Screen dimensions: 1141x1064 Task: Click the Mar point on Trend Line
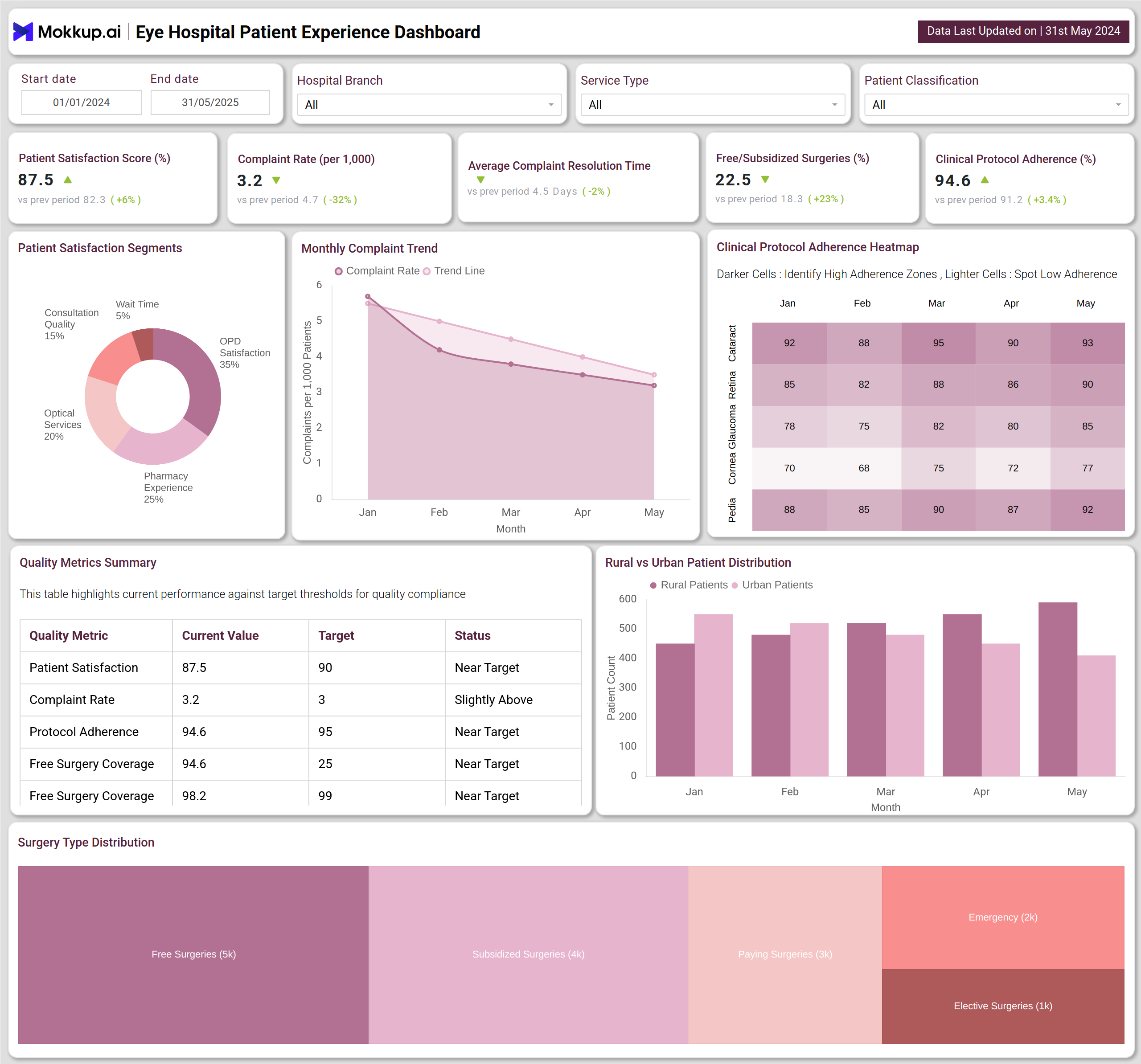click(511, 339)
